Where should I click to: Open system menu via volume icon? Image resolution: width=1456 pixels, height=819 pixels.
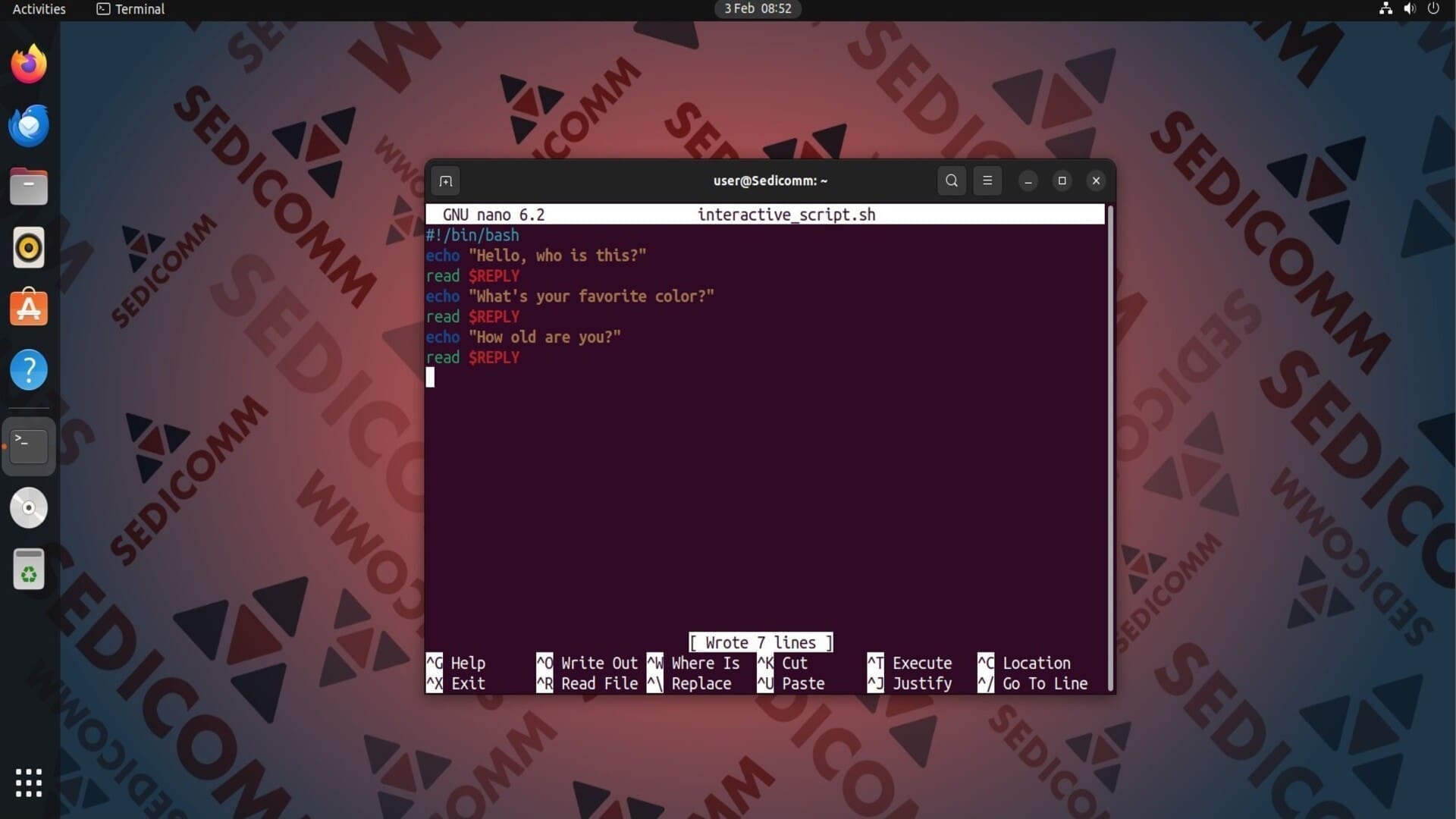pyautogui.click(x=1410, y=9)
